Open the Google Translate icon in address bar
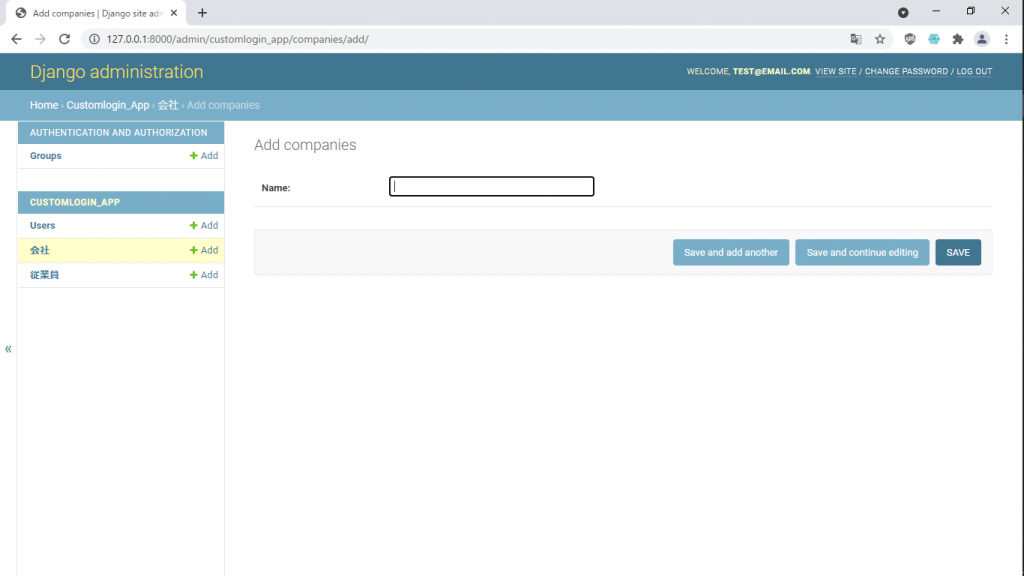This screenshot has height=576, width=1024. (856, 39)
